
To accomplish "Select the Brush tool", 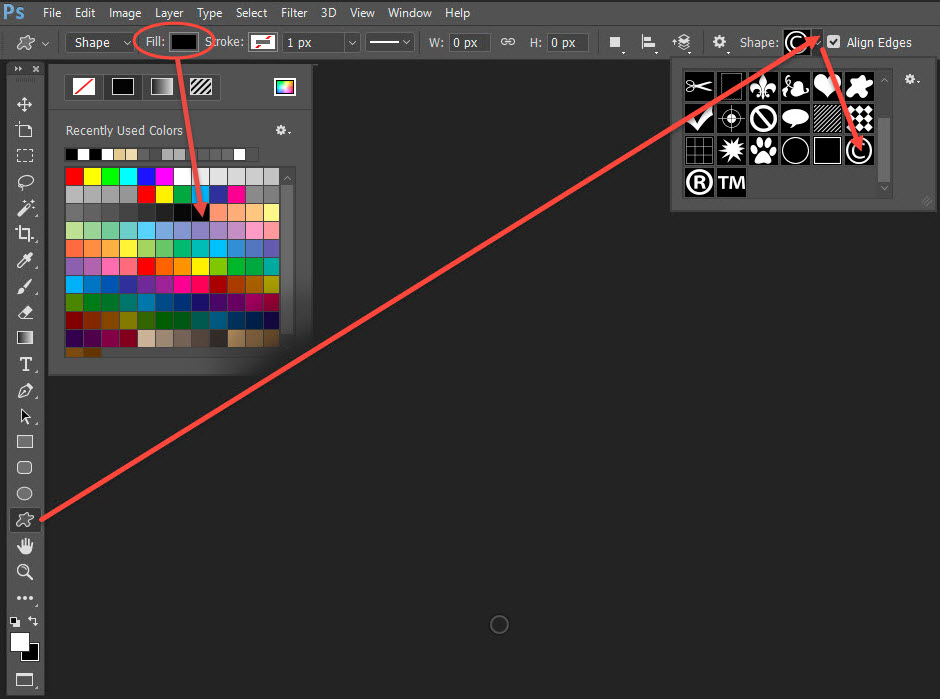I will coord(25,286).
